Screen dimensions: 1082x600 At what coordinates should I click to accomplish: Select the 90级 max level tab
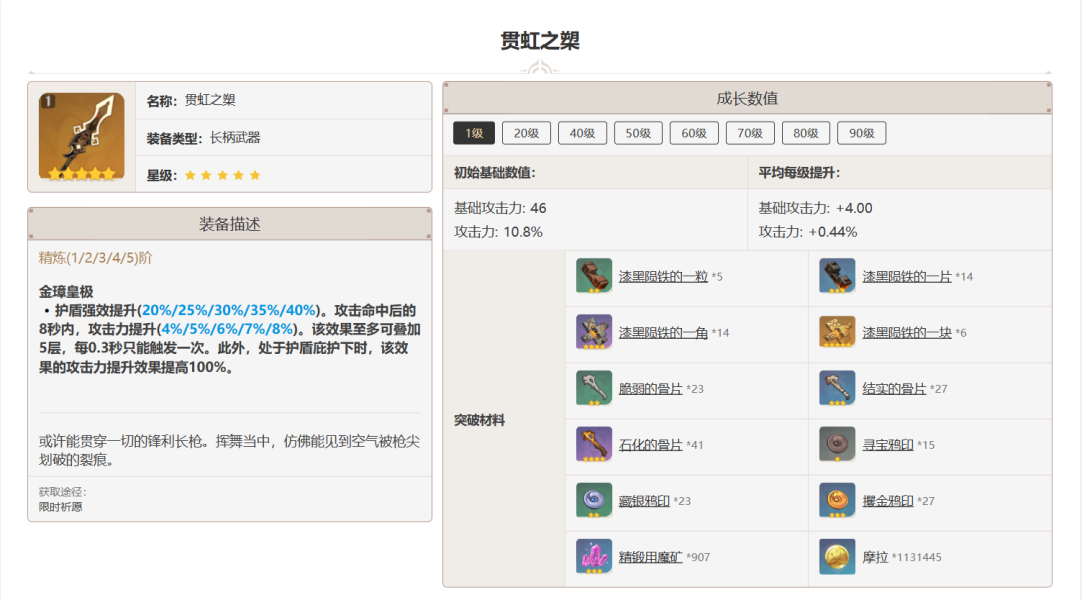861,134
